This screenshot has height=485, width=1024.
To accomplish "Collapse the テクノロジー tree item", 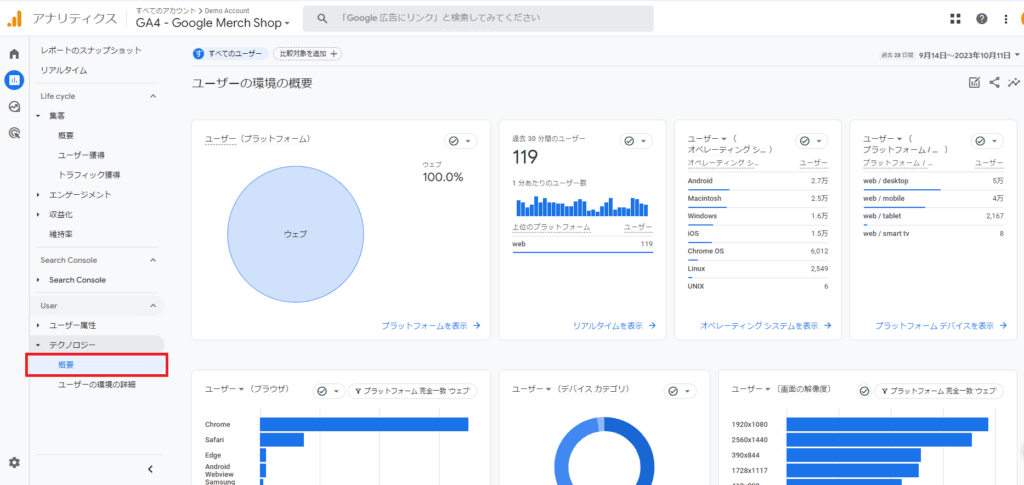I will point(39,345).
